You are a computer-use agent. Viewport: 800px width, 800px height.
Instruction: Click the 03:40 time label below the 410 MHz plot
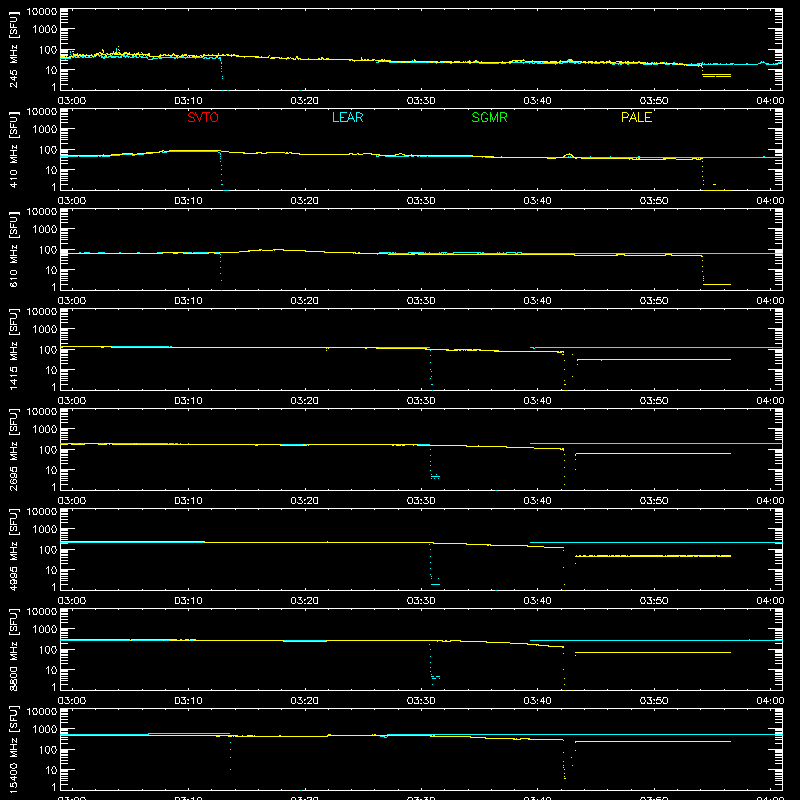(x=537, y=201)
